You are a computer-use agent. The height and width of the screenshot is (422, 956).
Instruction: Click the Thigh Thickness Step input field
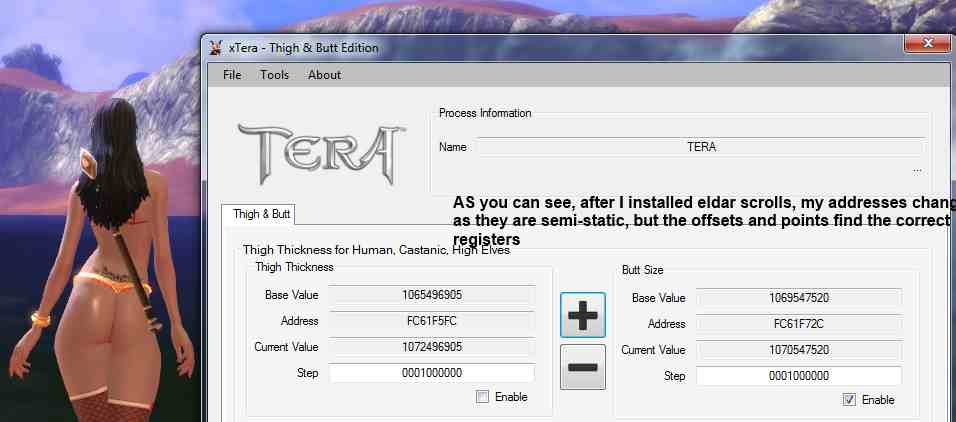click(432, 373)
